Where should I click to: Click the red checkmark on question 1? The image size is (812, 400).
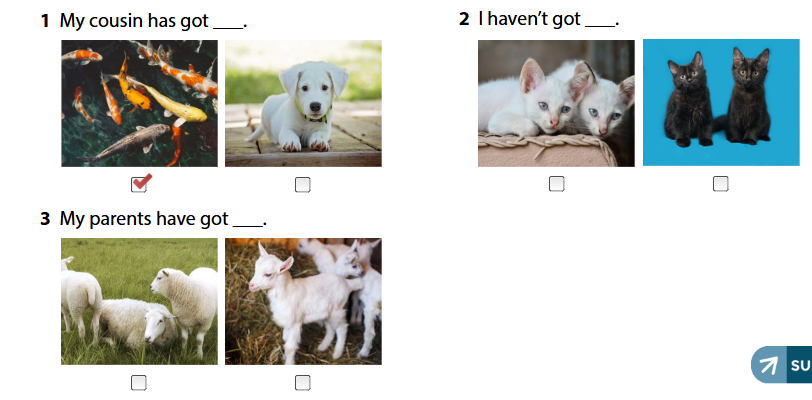coord(142,181)
